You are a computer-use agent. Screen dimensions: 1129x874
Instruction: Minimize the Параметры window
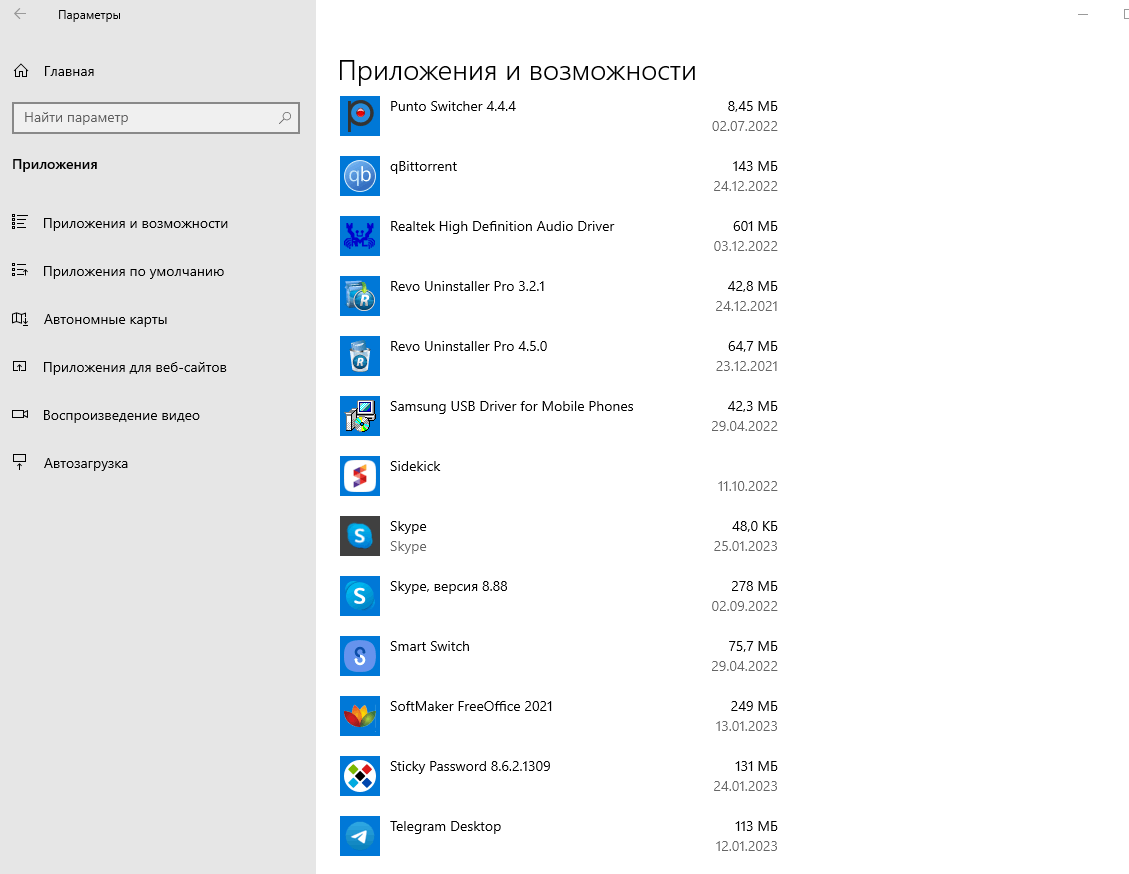pyautogui.click(x=1082, y=14)
